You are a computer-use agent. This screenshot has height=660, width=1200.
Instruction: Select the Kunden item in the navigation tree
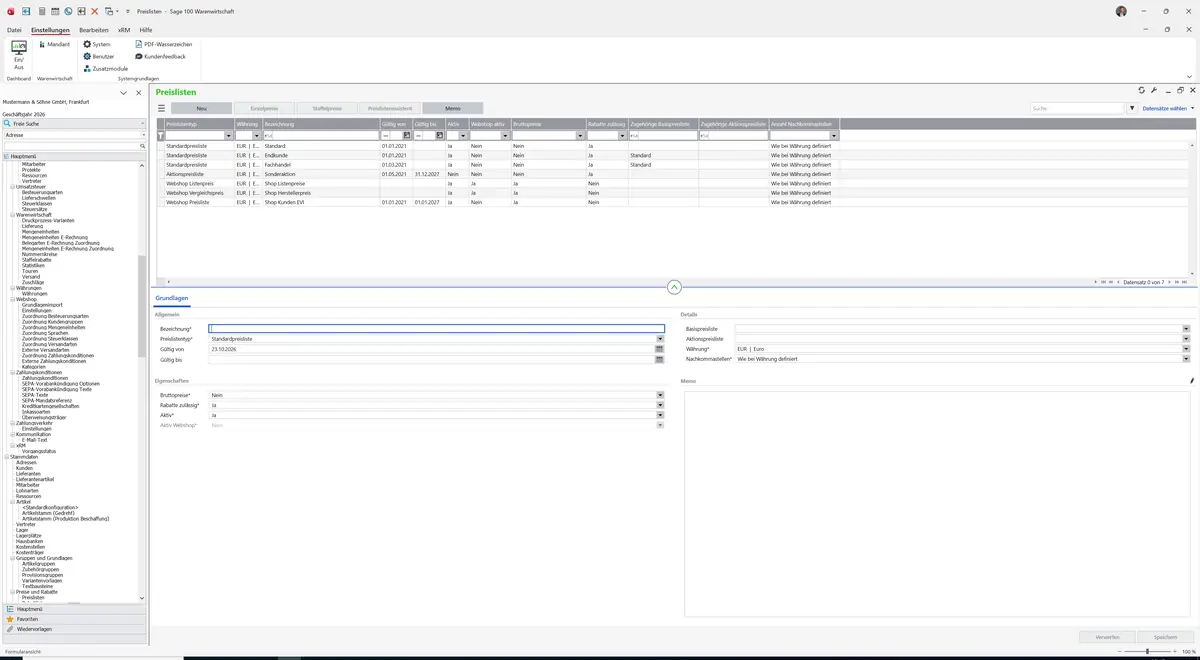(25, 468)
